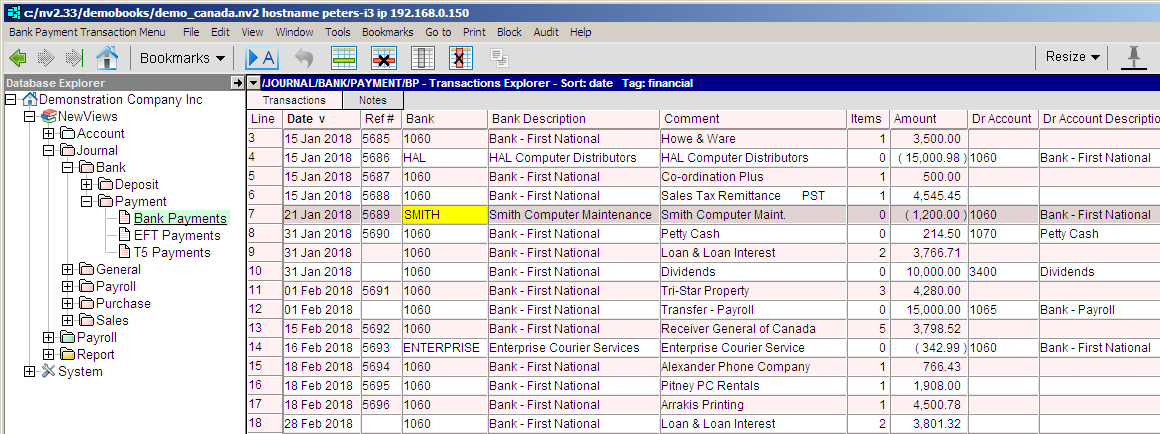The image size is (1160, 434).
Task: Click arrow button in Database Explorer header
Action: tap(237, 83)
